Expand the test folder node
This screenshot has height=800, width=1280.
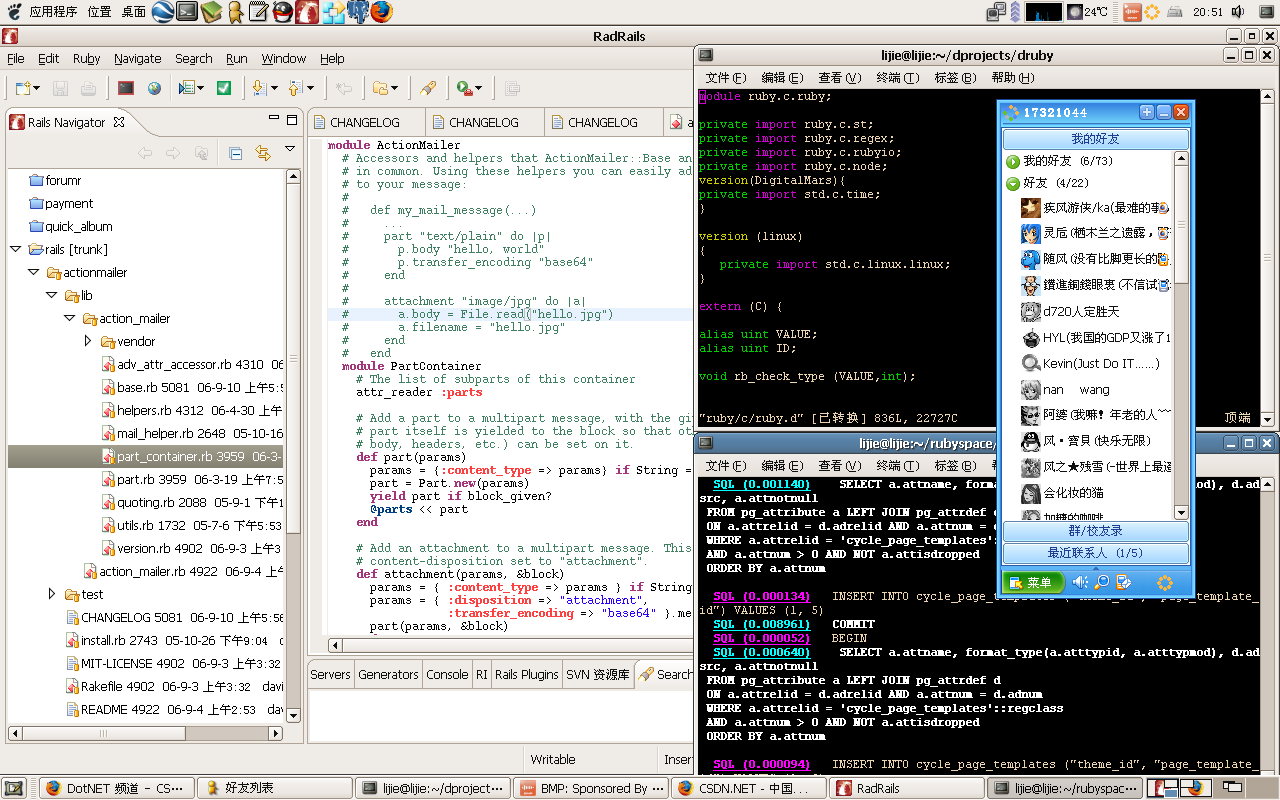52,594
